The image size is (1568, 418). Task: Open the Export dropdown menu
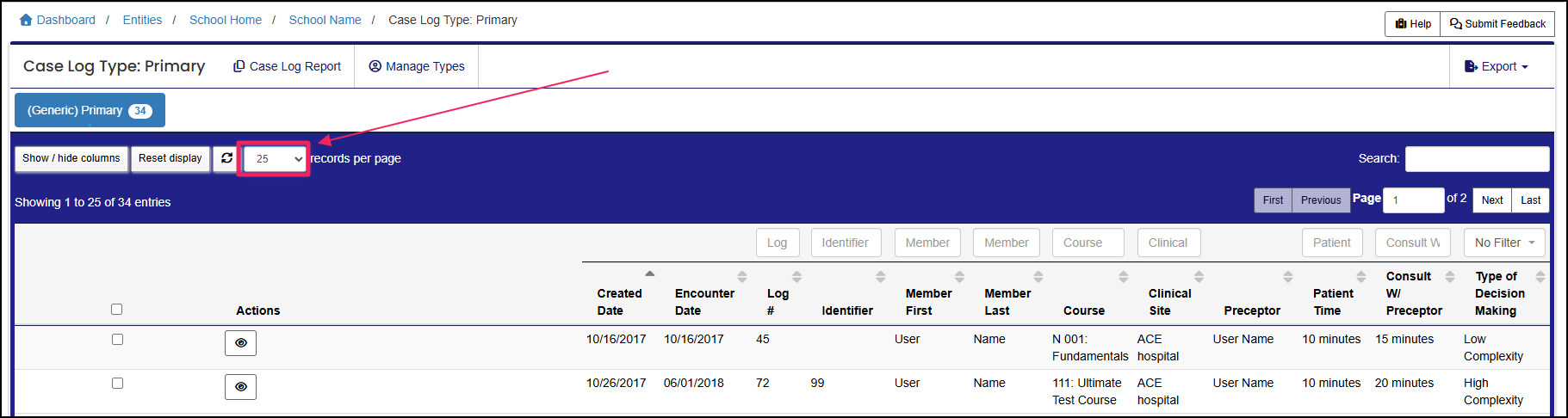(x=1497, y=66)
